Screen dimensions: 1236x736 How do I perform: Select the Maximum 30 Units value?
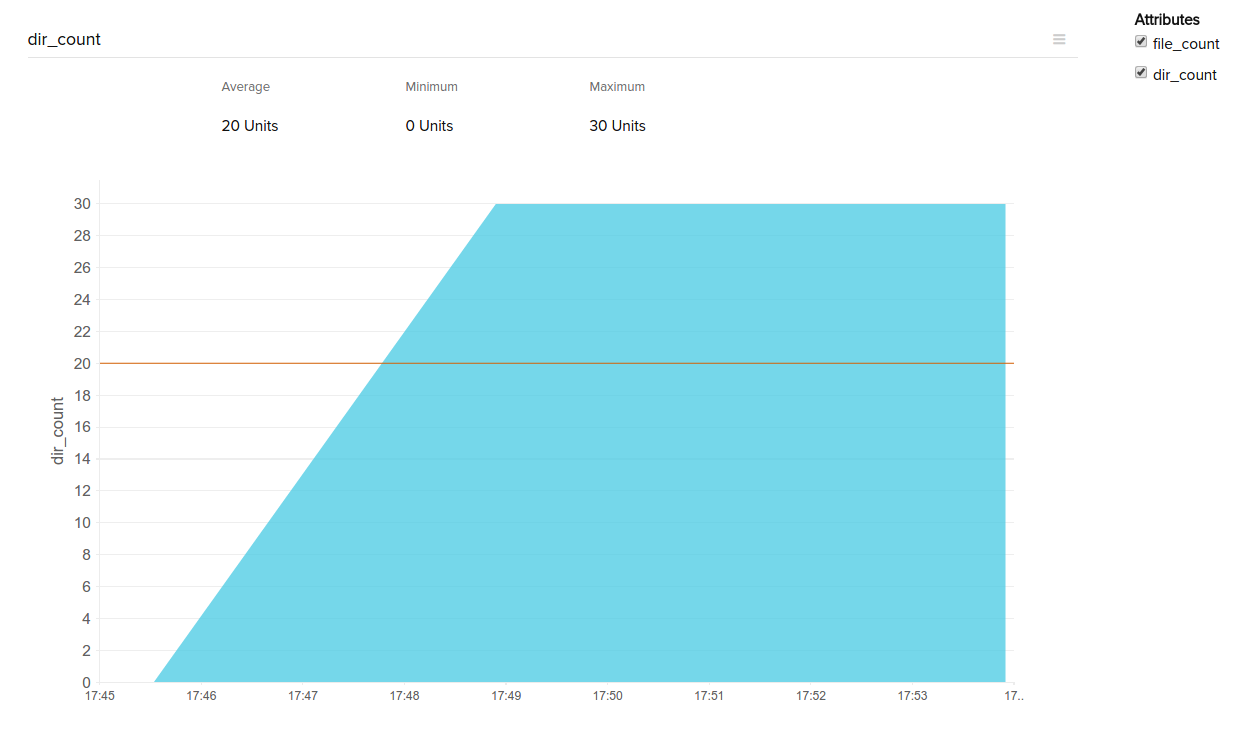[x=617, y=126]
